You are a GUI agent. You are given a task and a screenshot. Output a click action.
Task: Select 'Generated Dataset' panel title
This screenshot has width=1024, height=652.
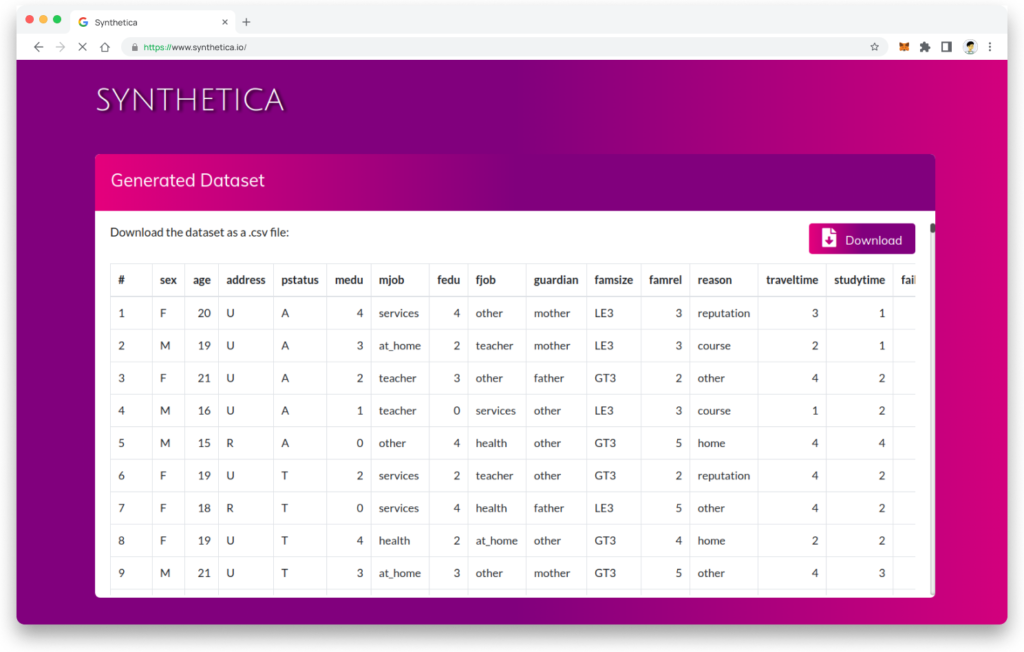tap(187, 180)
